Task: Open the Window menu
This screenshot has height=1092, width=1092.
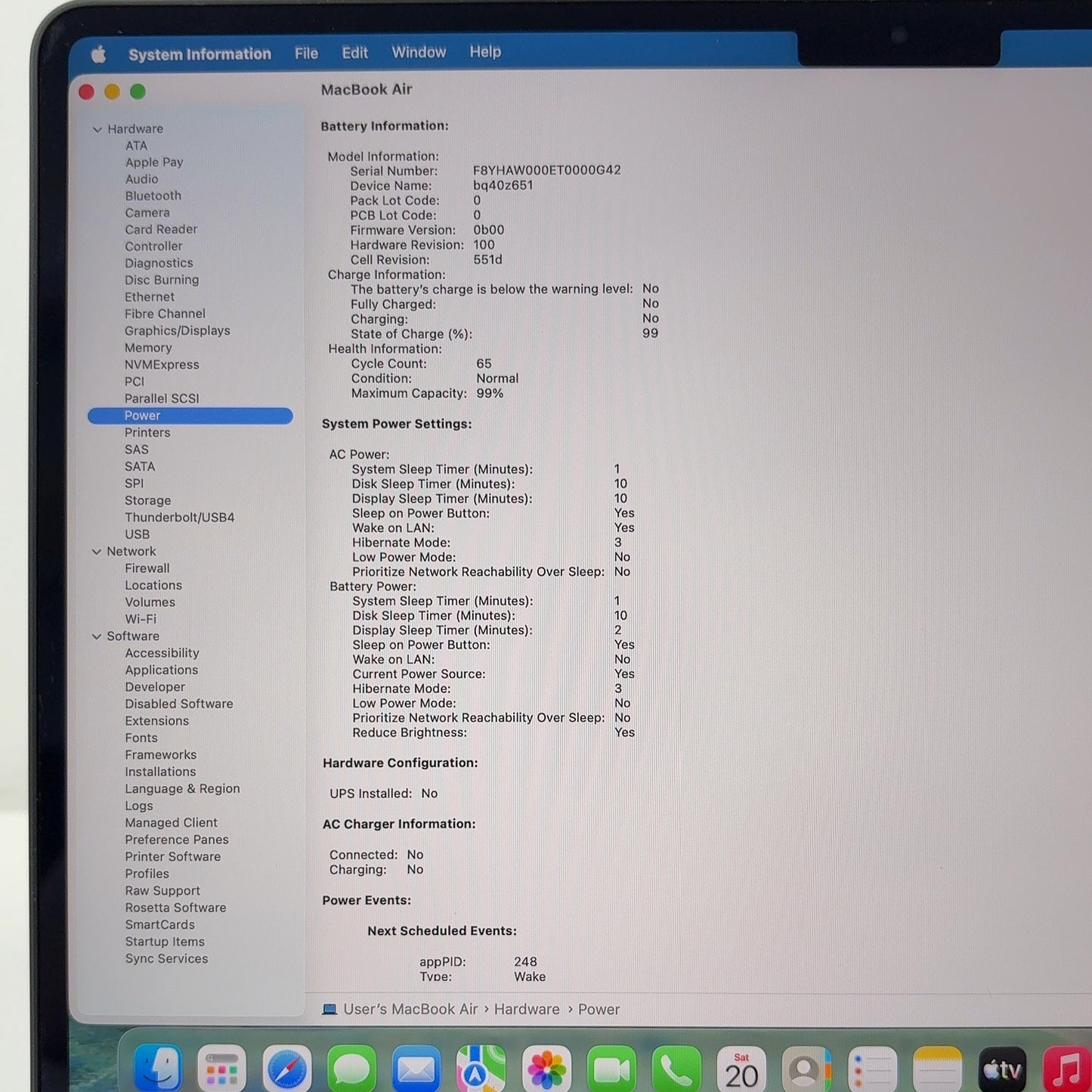Action: pos(419,52)
